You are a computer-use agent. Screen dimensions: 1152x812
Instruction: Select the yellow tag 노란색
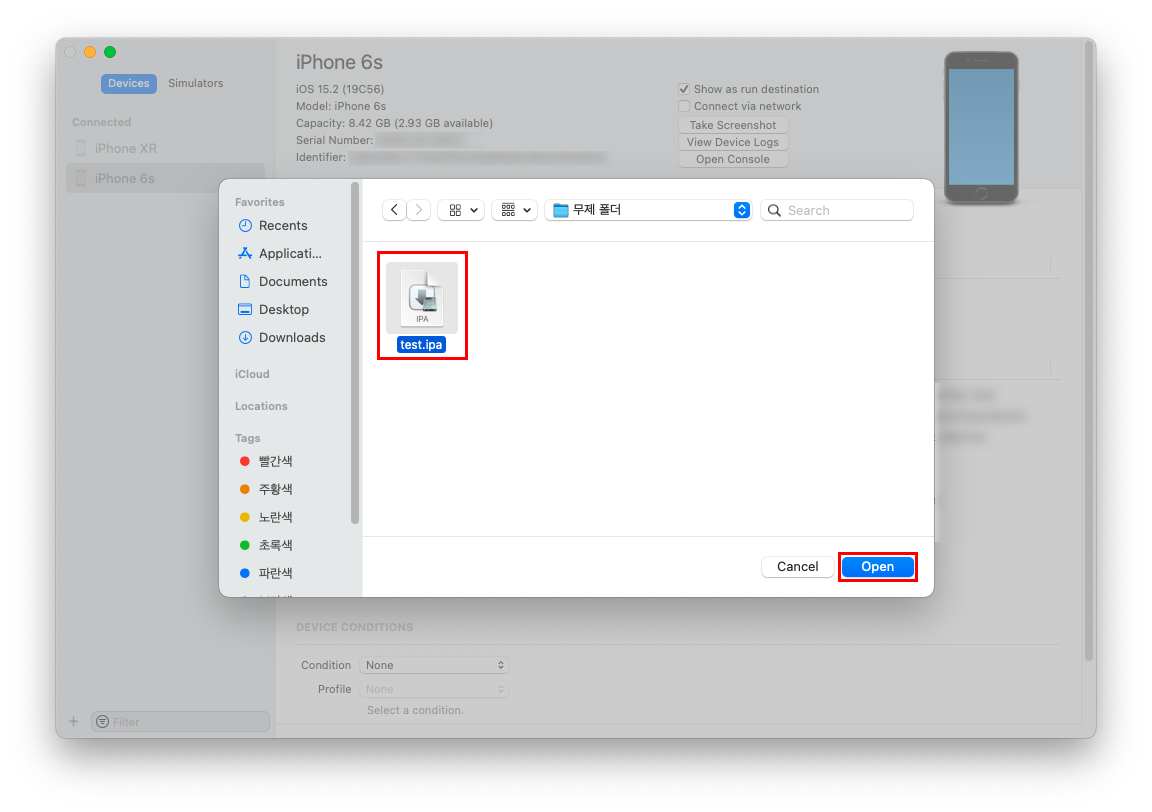275,517
